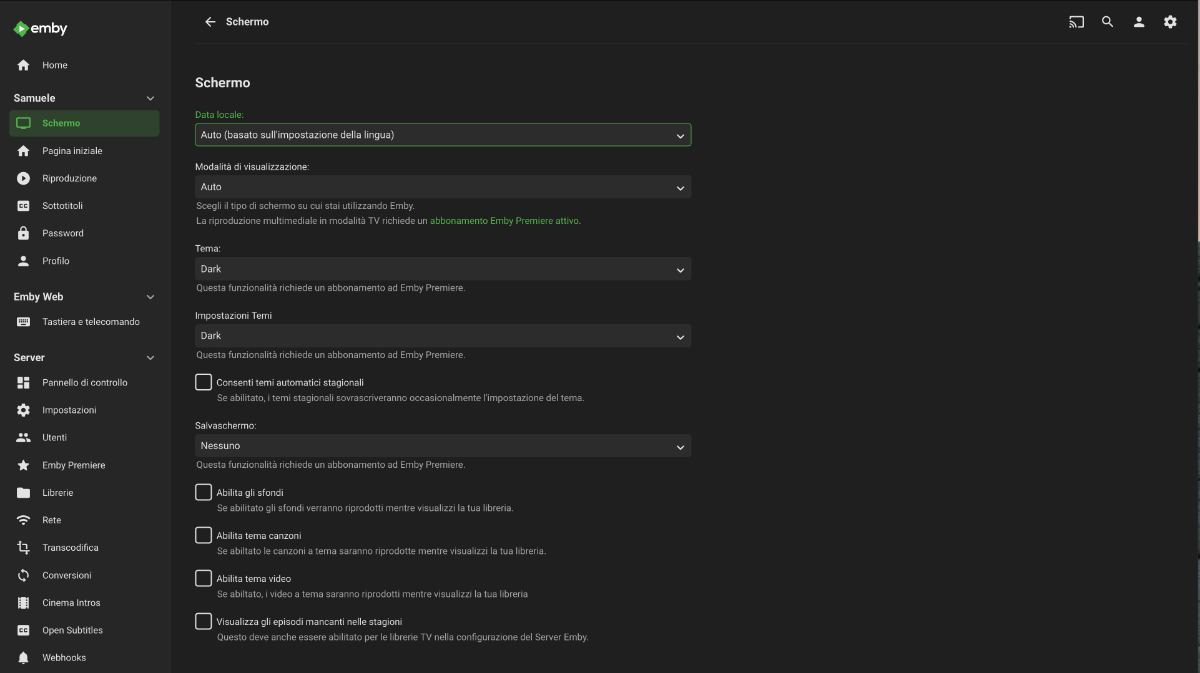1200x673 pixels.
Task: Expand the Salvaschermo dropdown
Action: coord(442,446)
